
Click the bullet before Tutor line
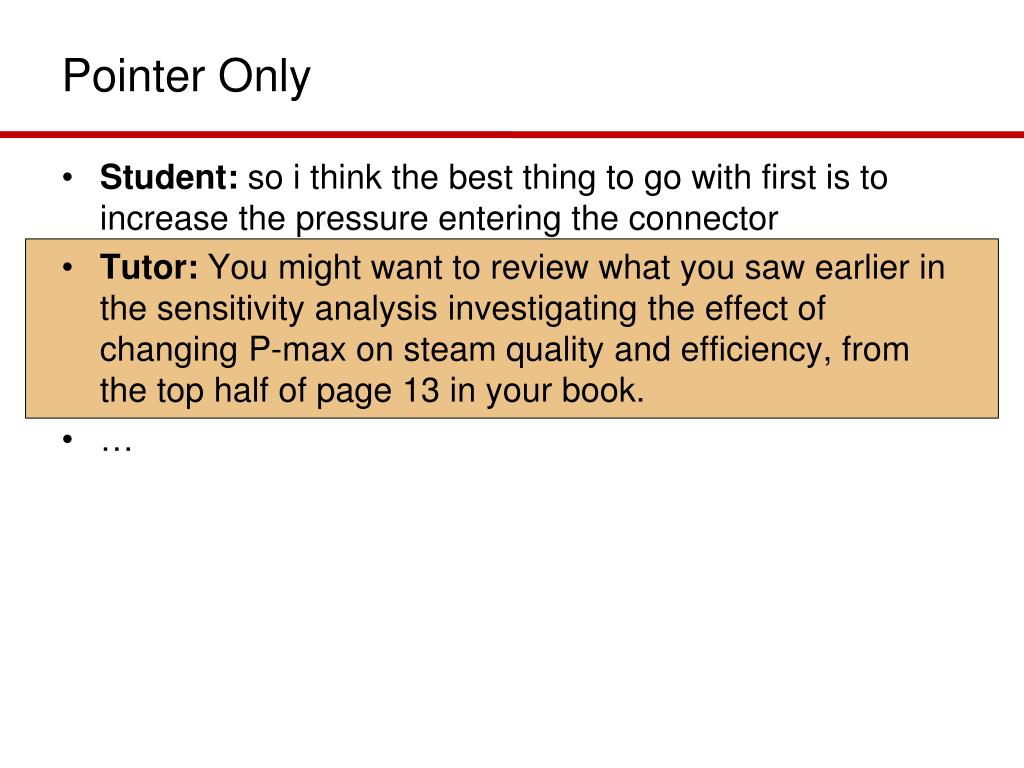(68, 268)
